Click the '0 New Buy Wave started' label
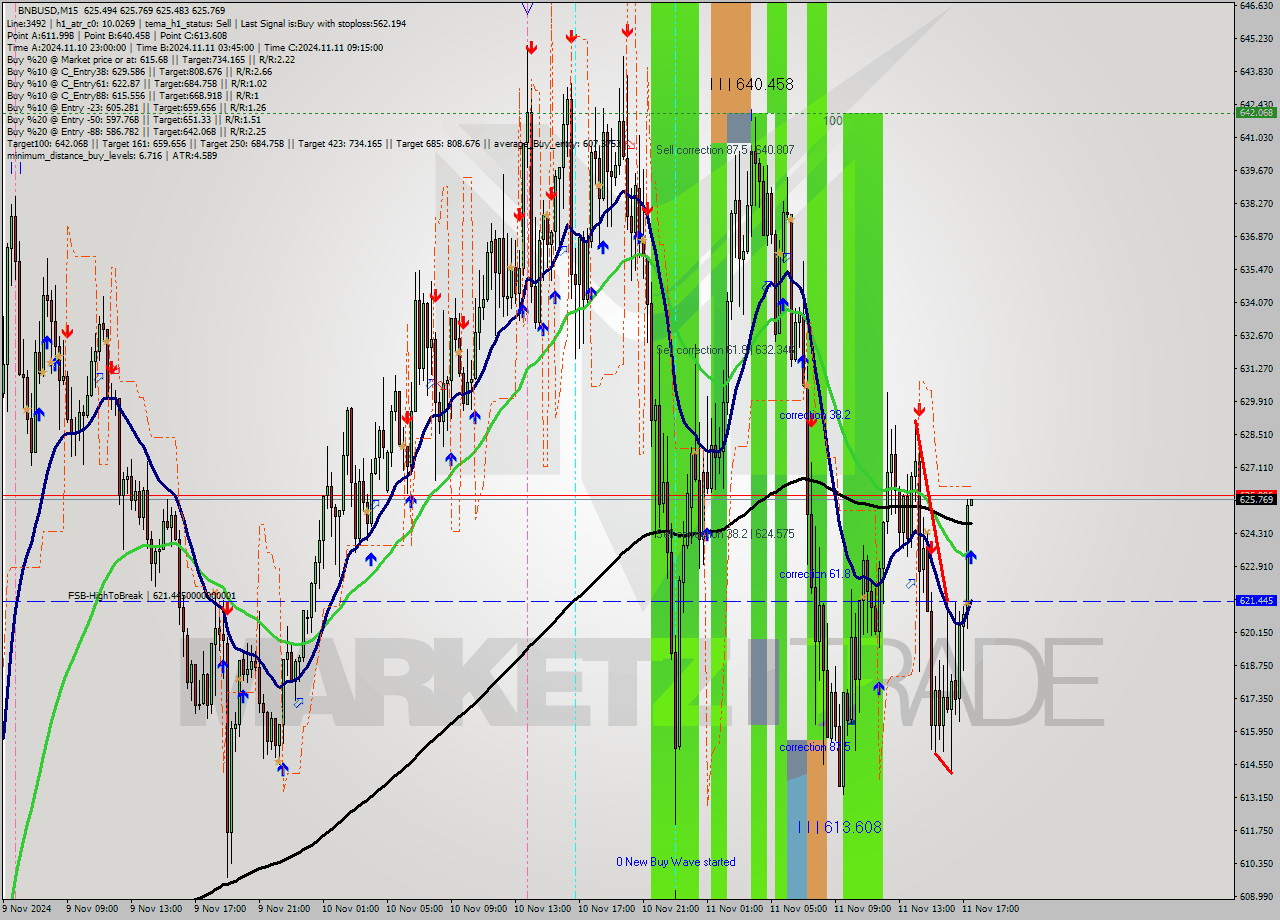 coord(676,862)
